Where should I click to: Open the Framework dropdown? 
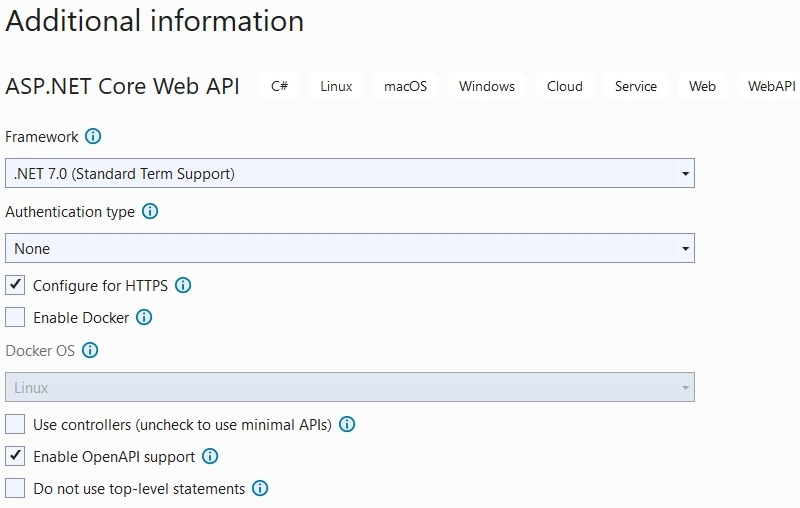350,173
